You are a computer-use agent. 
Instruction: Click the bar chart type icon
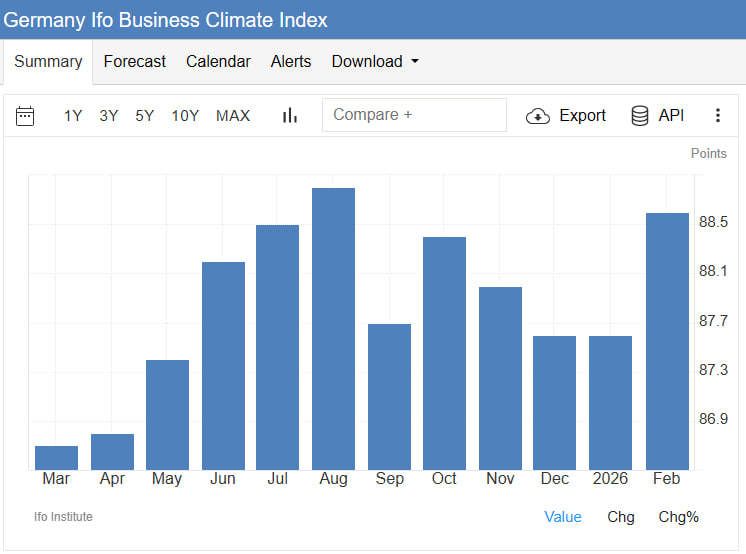pyautogui.click(x=290, y=116)
